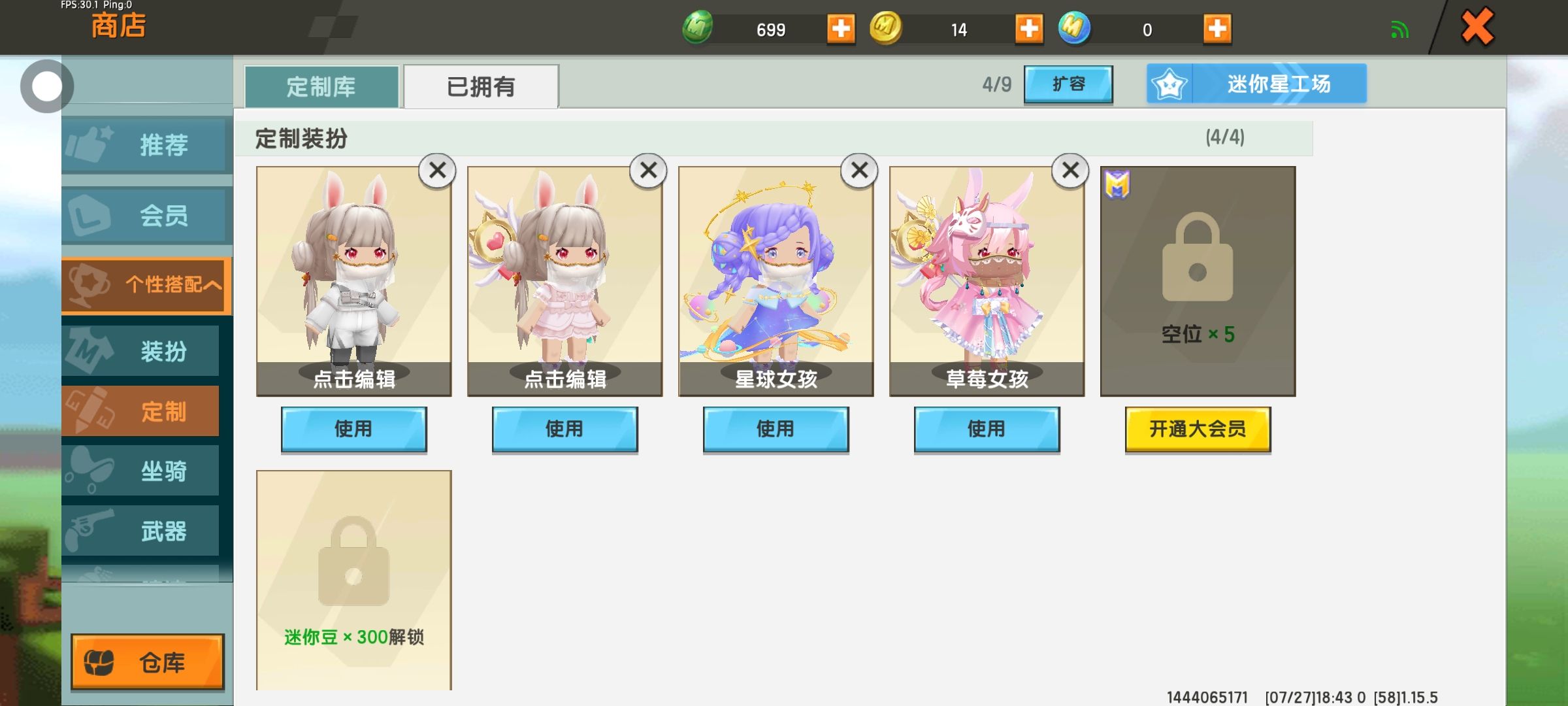Switch to the 定制库 tab
The width and height of the screenshot is (1568, 706).
[321, 86]
